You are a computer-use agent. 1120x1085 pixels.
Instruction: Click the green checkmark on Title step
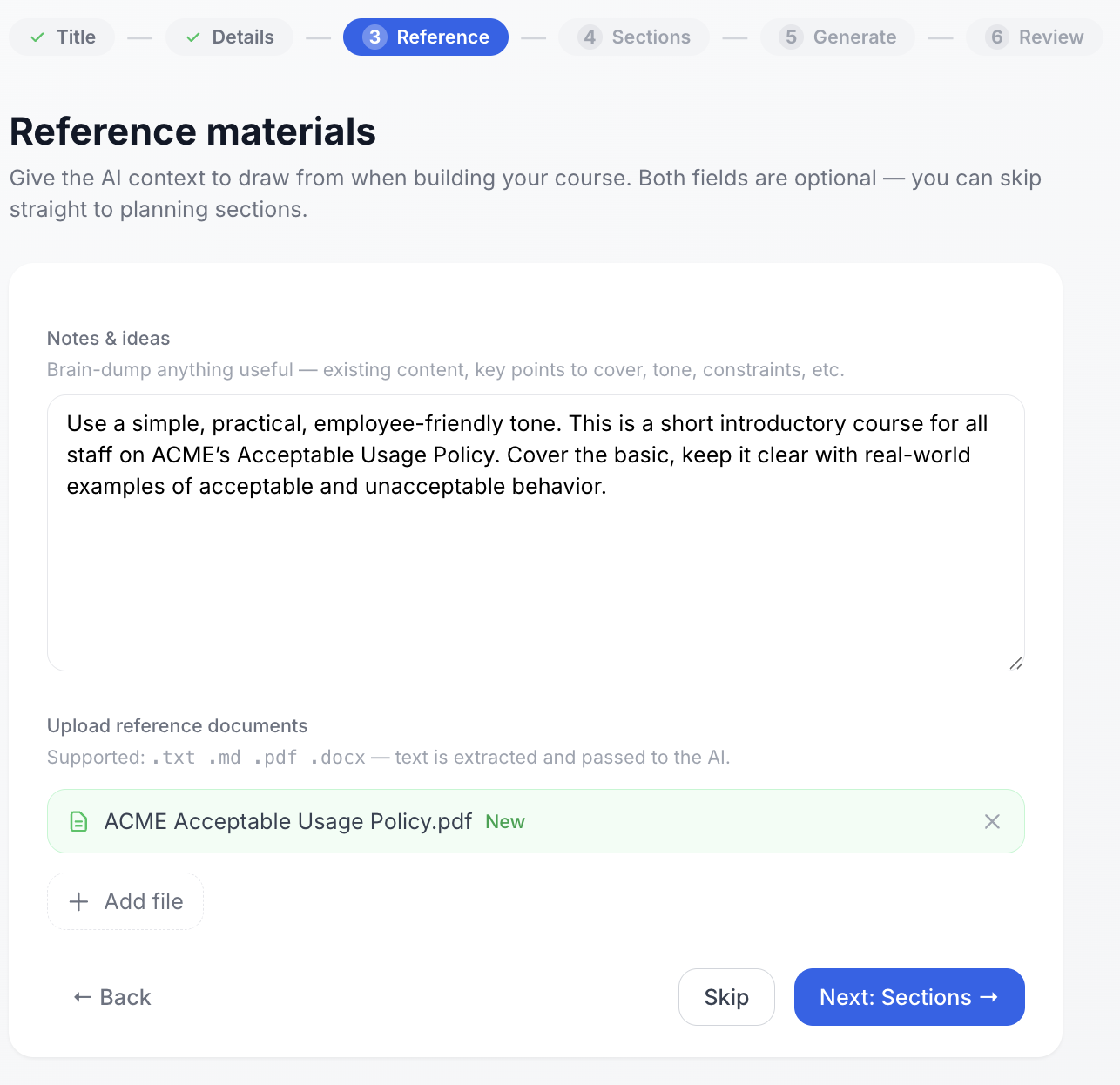[x=37, y=37]
